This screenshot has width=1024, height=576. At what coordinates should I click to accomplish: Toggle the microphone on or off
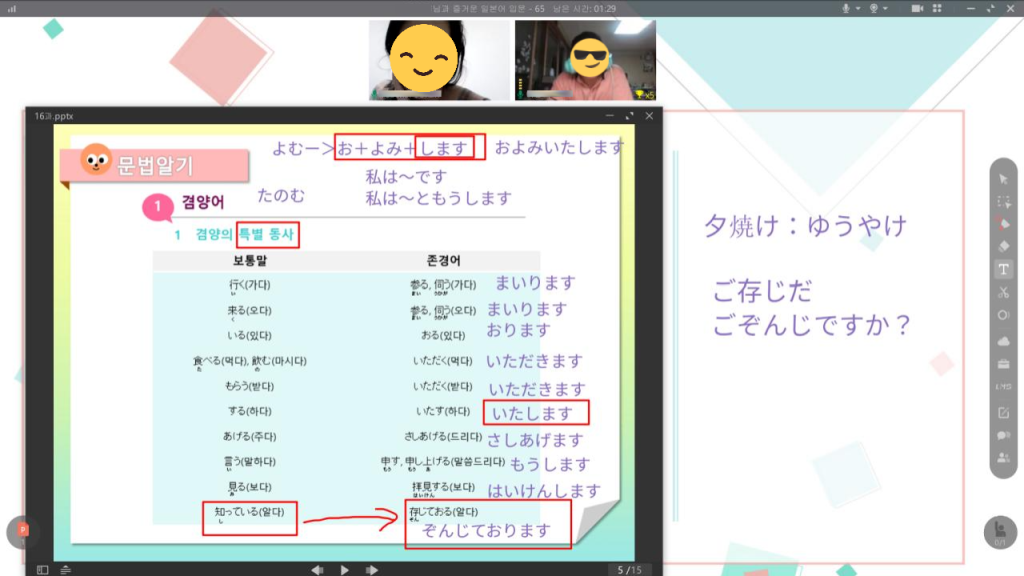coord(845,8)
